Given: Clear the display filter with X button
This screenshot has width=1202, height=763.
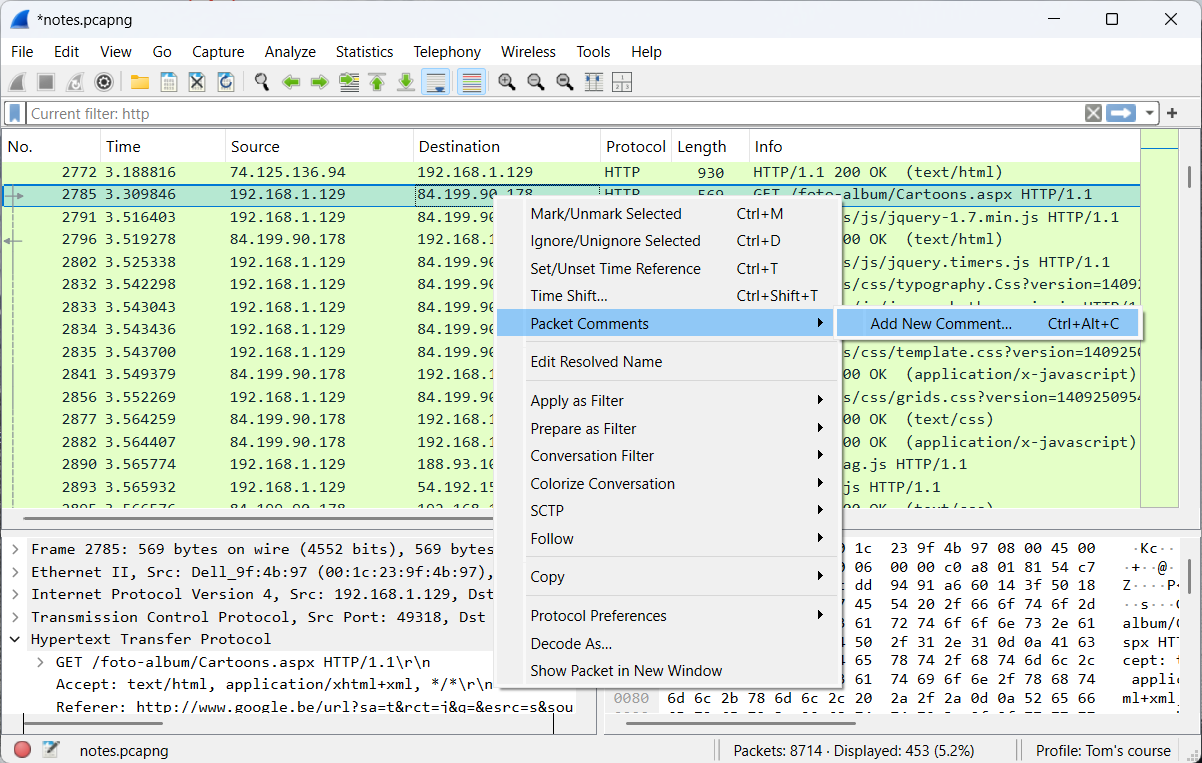Looking at the screenshot, I should click(x=1094, y=113).
